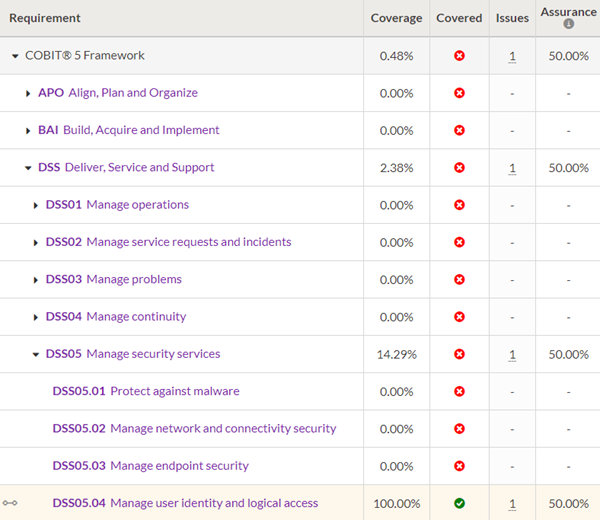Viewport: 600px width, 520px height.
Task: Click green covered checkmark in DSS05.04 row
Action: 459,504
